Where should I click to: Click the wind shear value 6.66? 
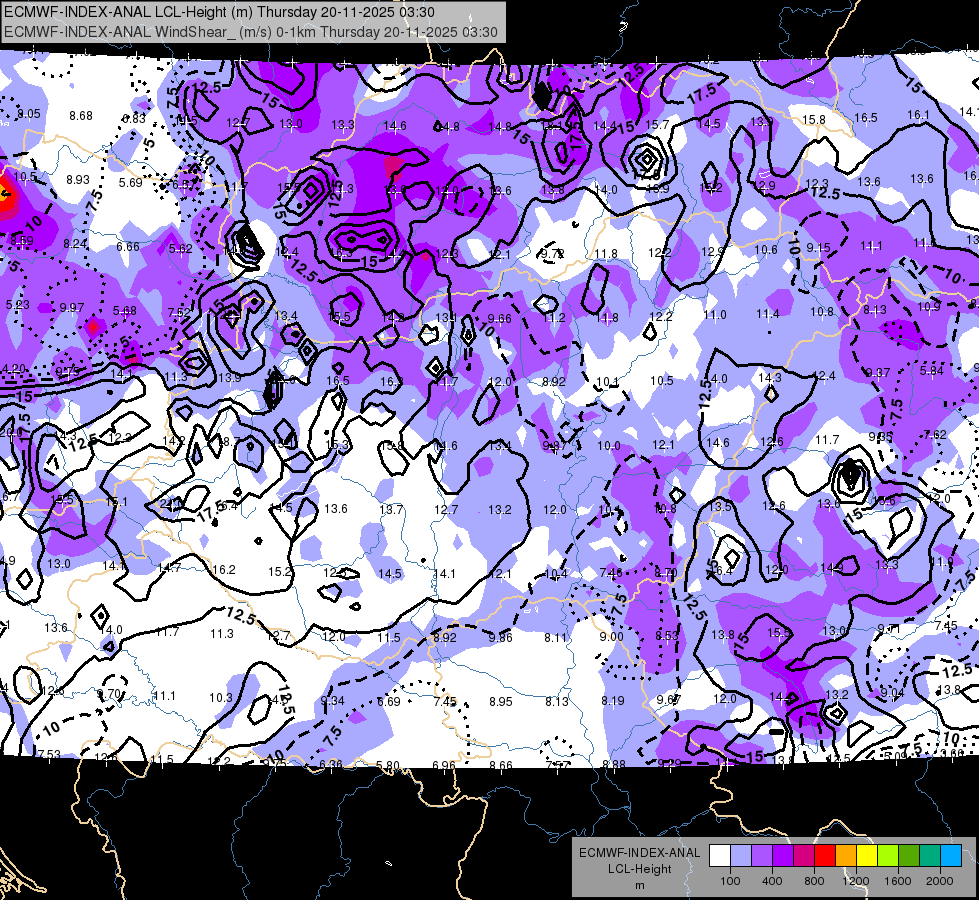click(128, 247)
